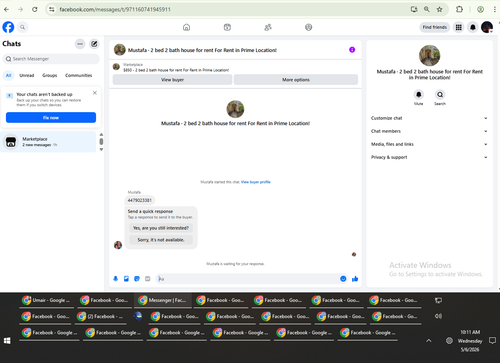500x363 pixels.
Task: Choose a sticker from the composer
Action: pyautogui.click(x=137, y=279)
